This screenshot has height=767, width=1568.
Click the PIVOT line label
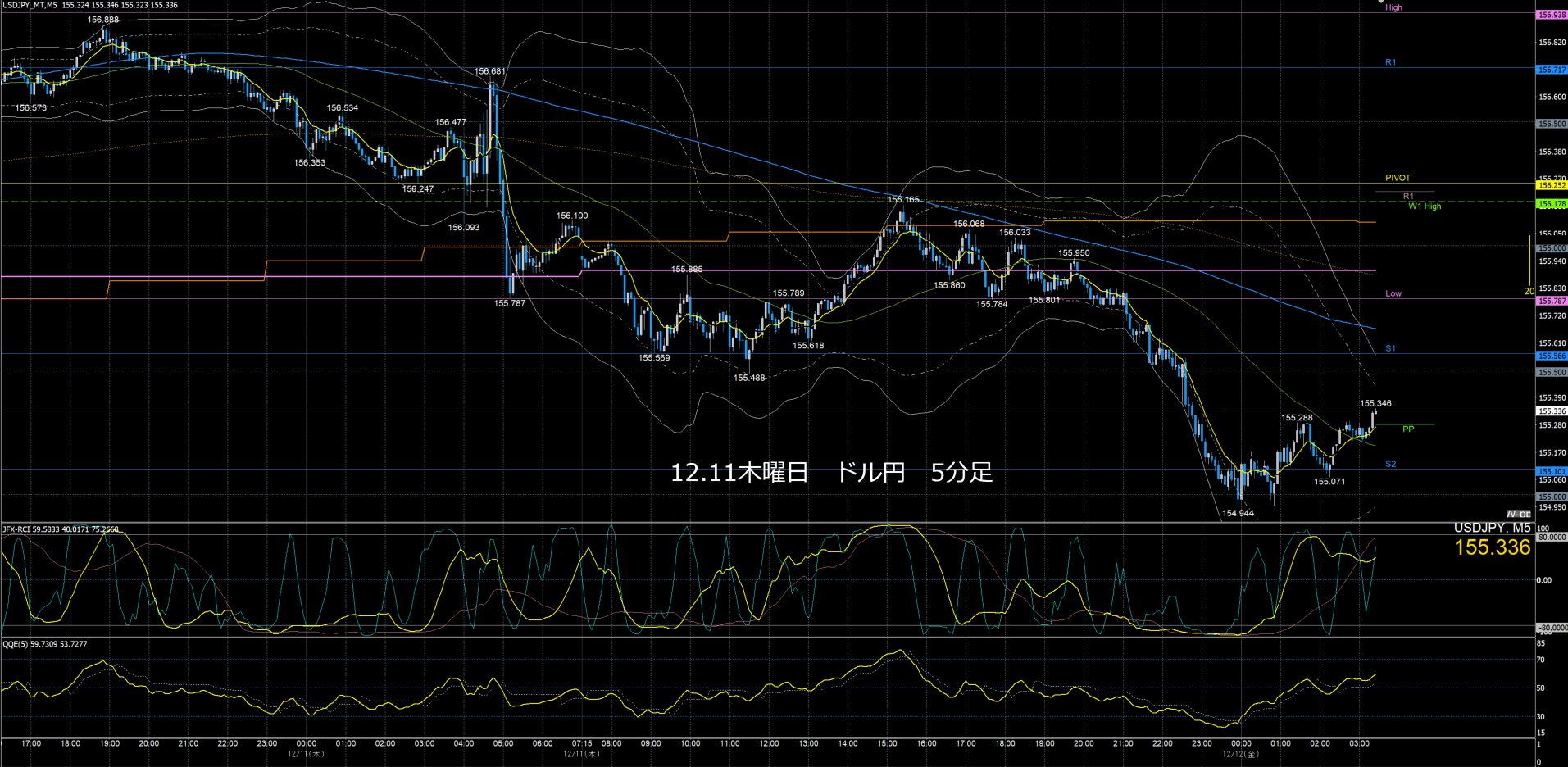coord(1398,178)
